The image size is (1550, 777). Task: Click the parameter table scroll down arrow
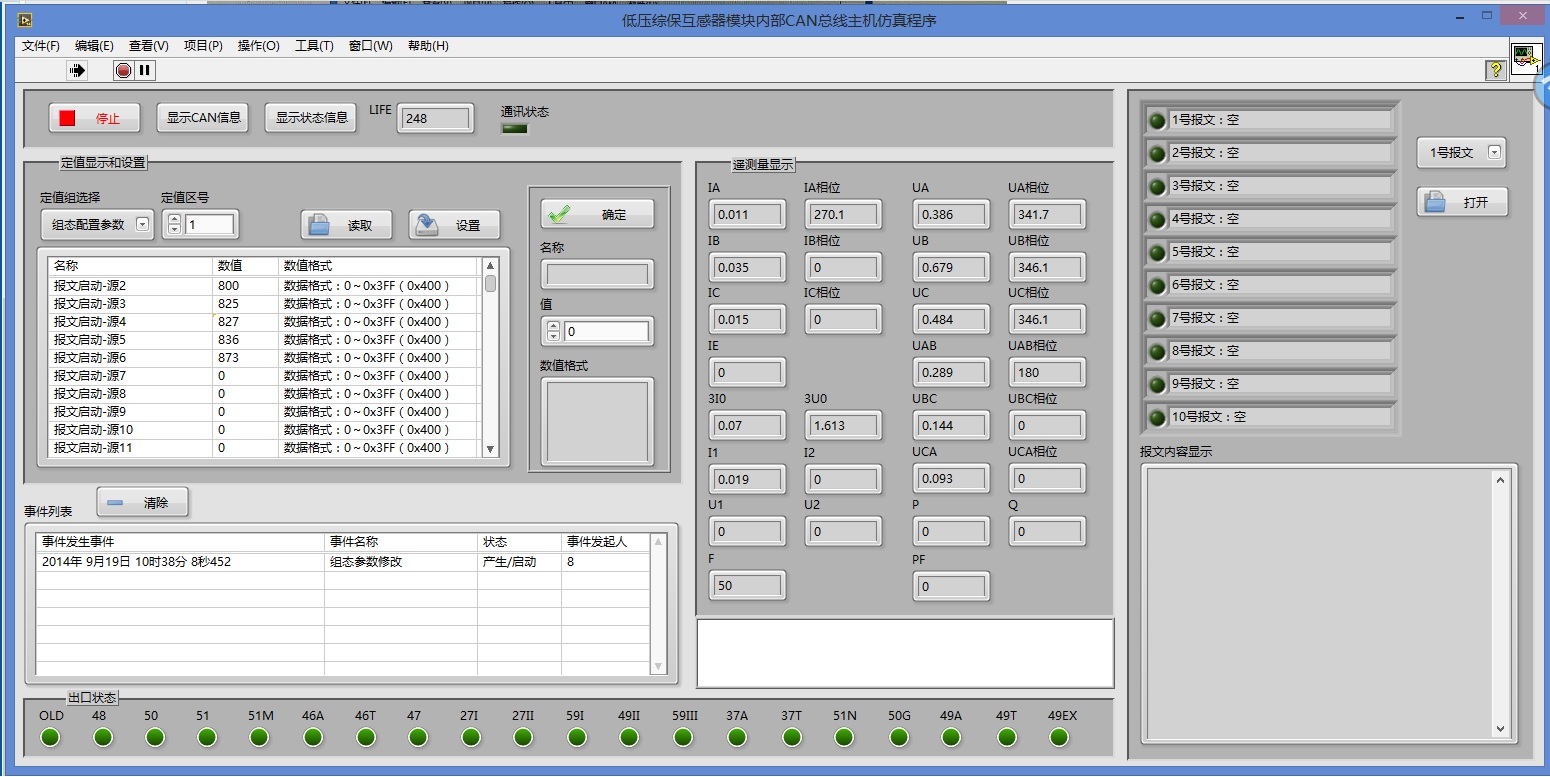491,449
